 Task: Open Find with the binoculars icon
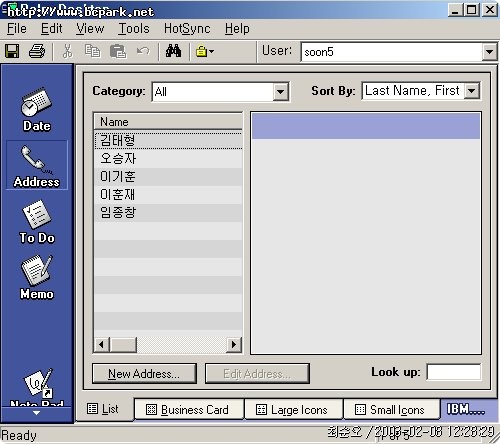[173, 51]
